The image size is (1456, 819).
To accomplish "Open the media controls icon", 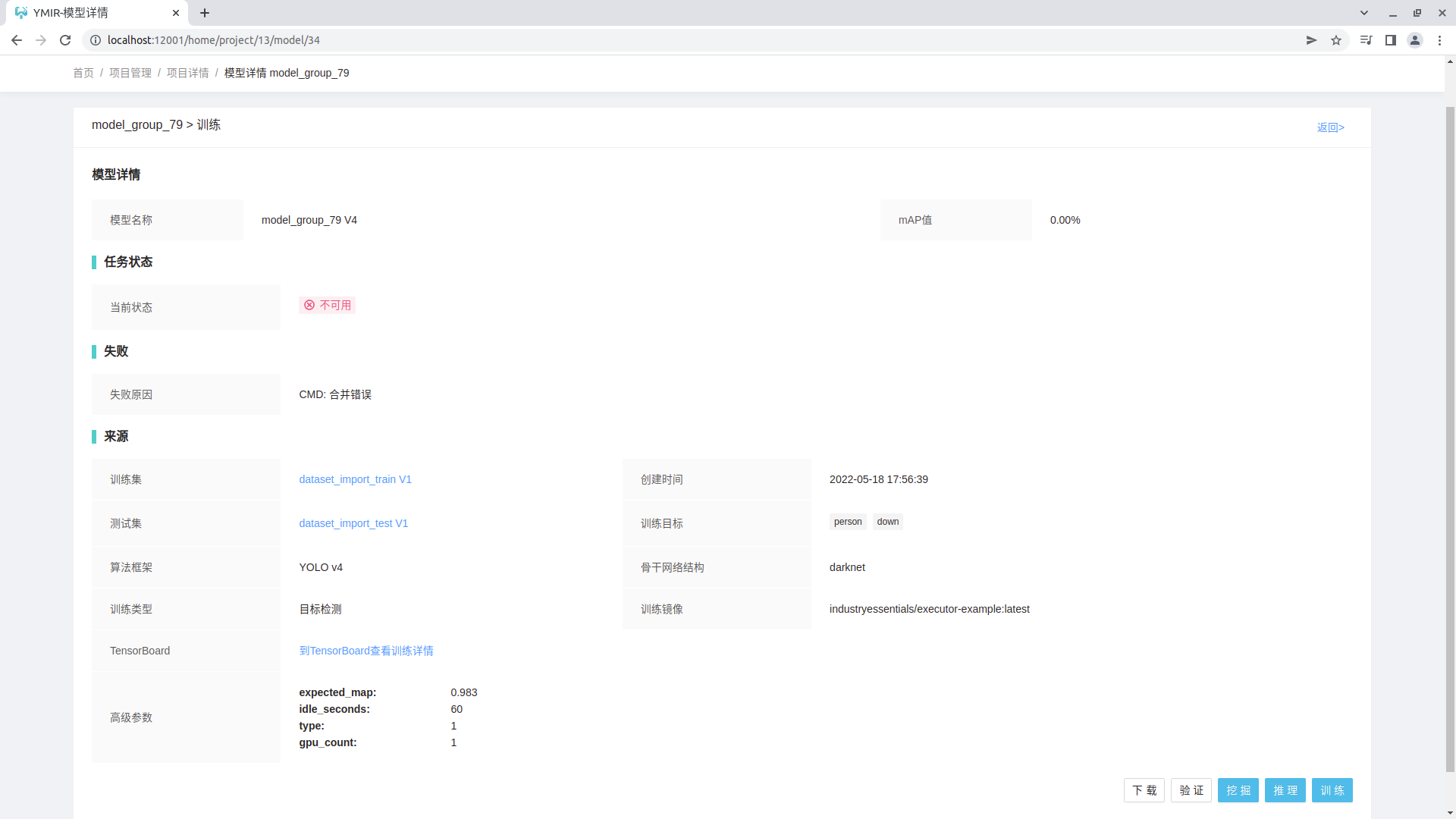I will [x=1365, y=40].
